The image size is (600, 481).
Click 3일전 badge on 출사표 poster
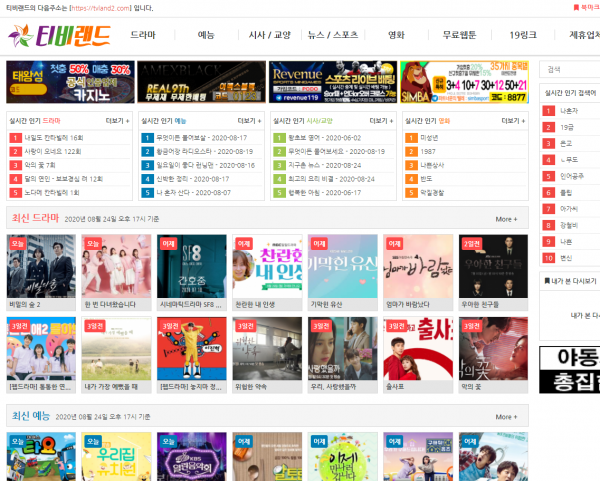396,326
